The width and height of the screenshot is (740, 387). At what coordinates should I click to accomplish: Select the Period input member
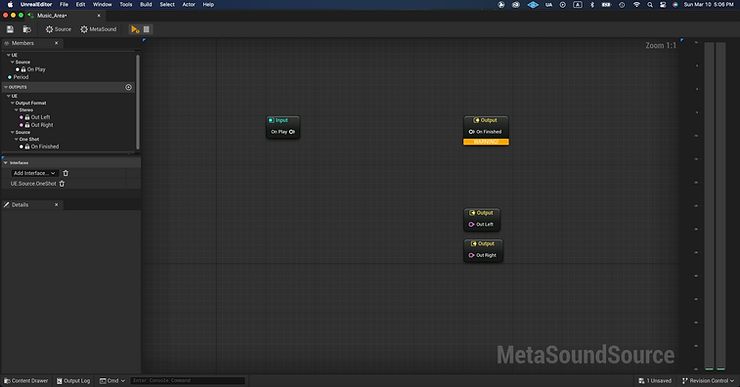point(21,77)
